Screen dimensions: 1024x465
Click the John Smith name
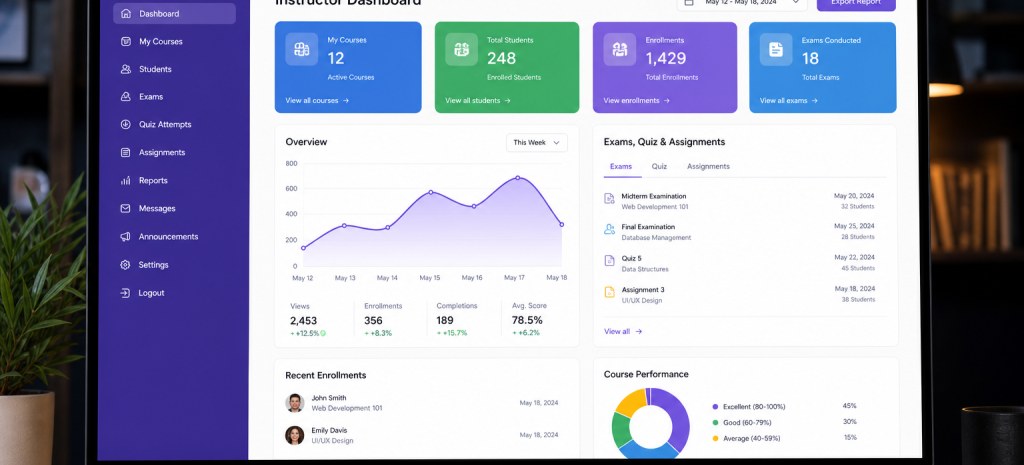pyautogui.click(x=328, y=398)
